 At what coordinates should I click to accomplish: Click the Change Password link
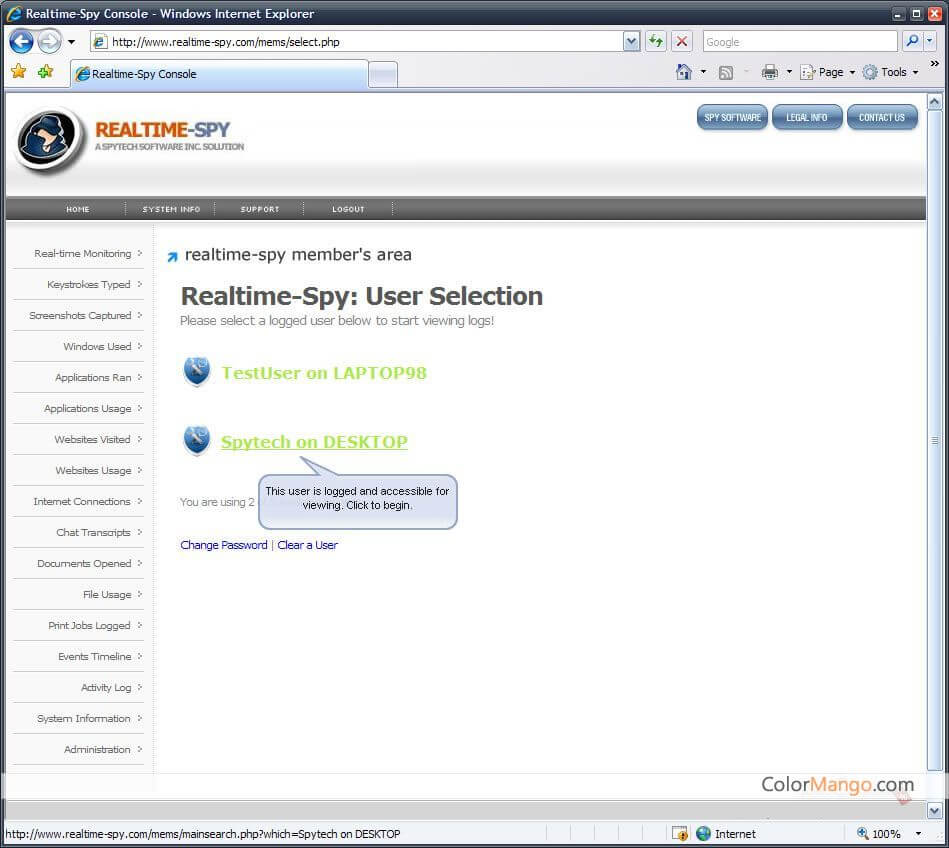pos(224,545)
